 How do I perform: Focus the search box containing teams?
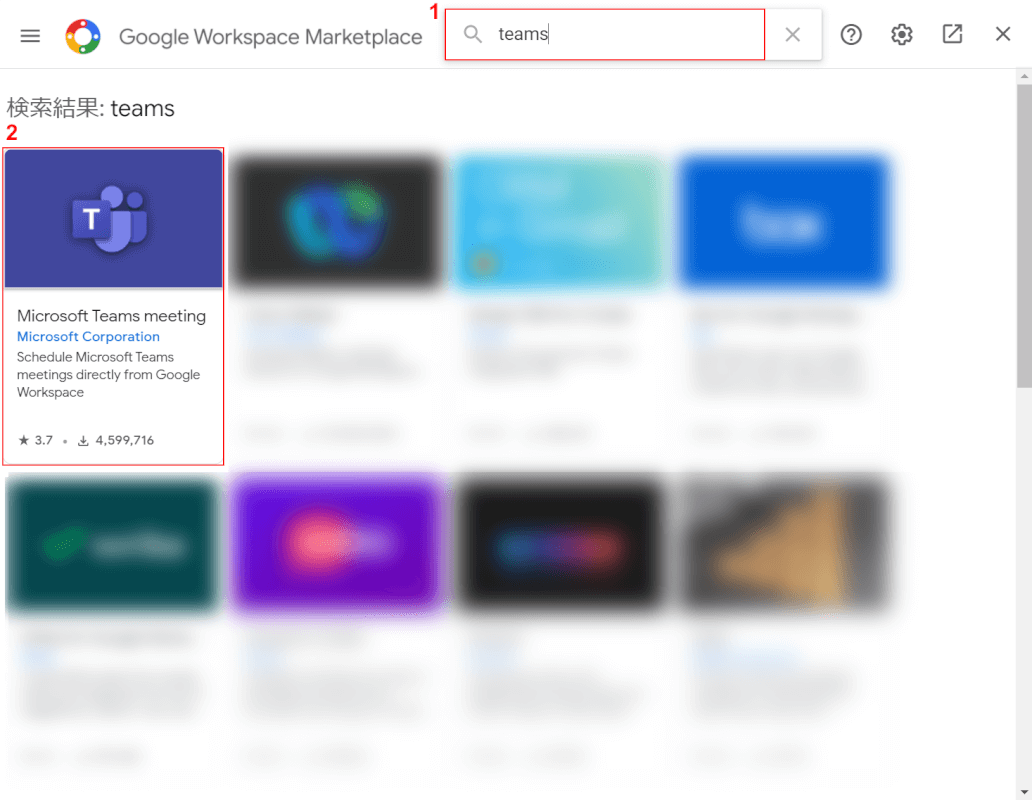(605, 34)
